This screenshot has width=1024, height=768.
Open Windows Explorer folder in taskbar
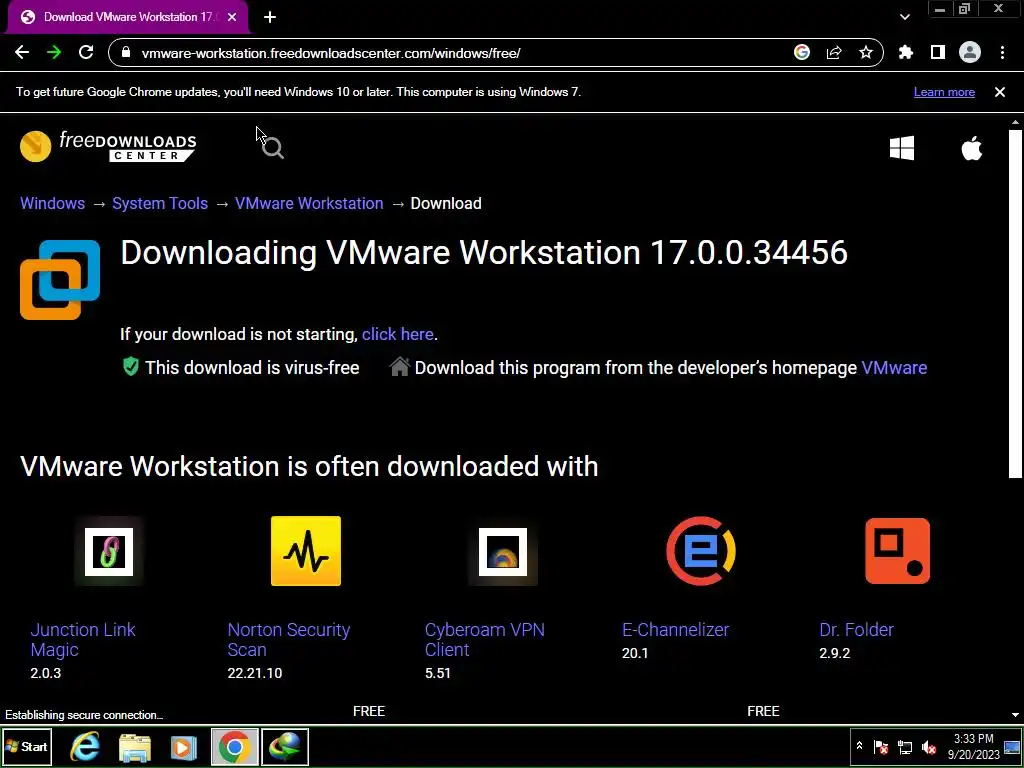(135, 747)
